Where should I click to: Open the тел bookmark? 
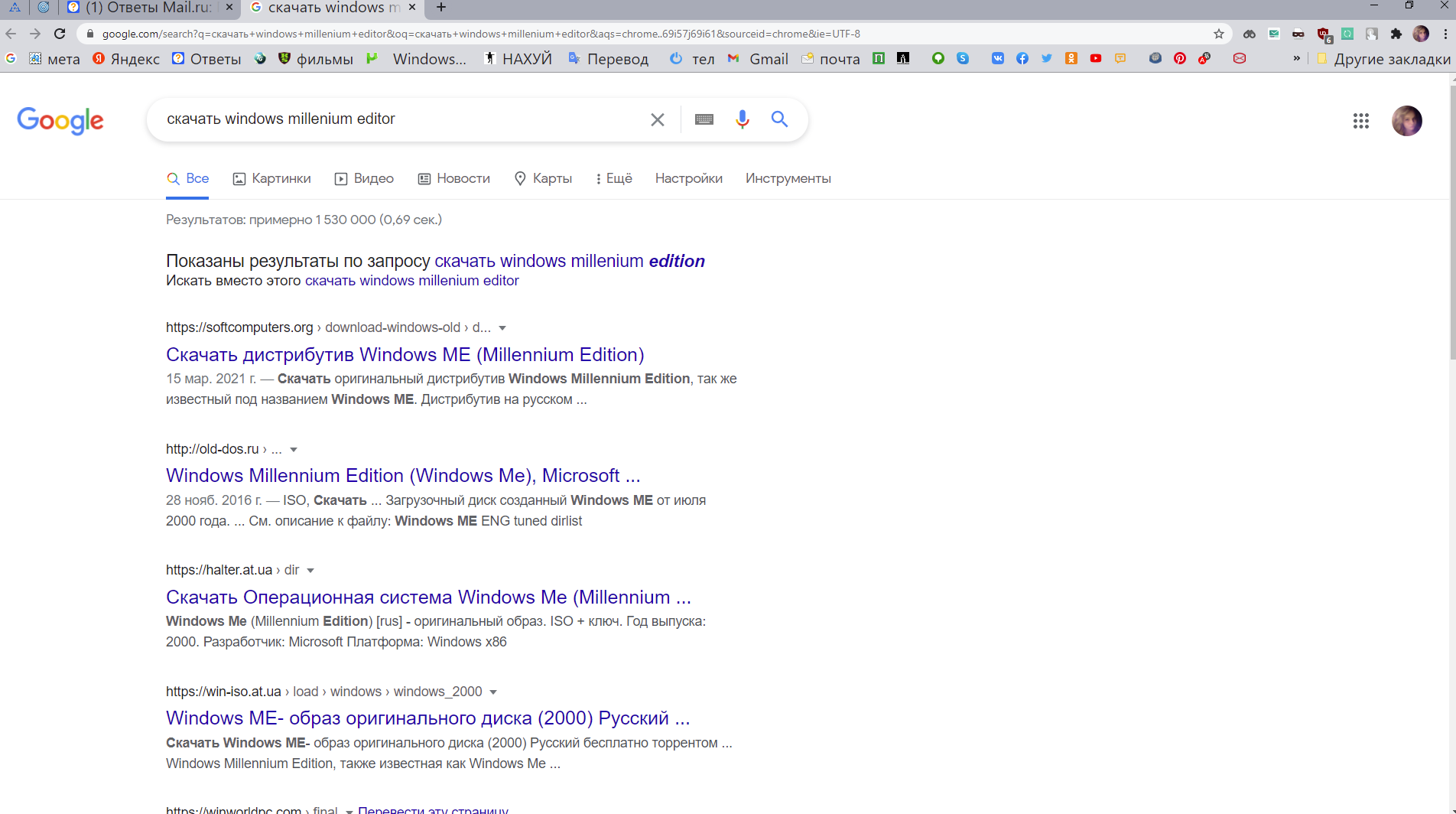(x=692, y=59)
